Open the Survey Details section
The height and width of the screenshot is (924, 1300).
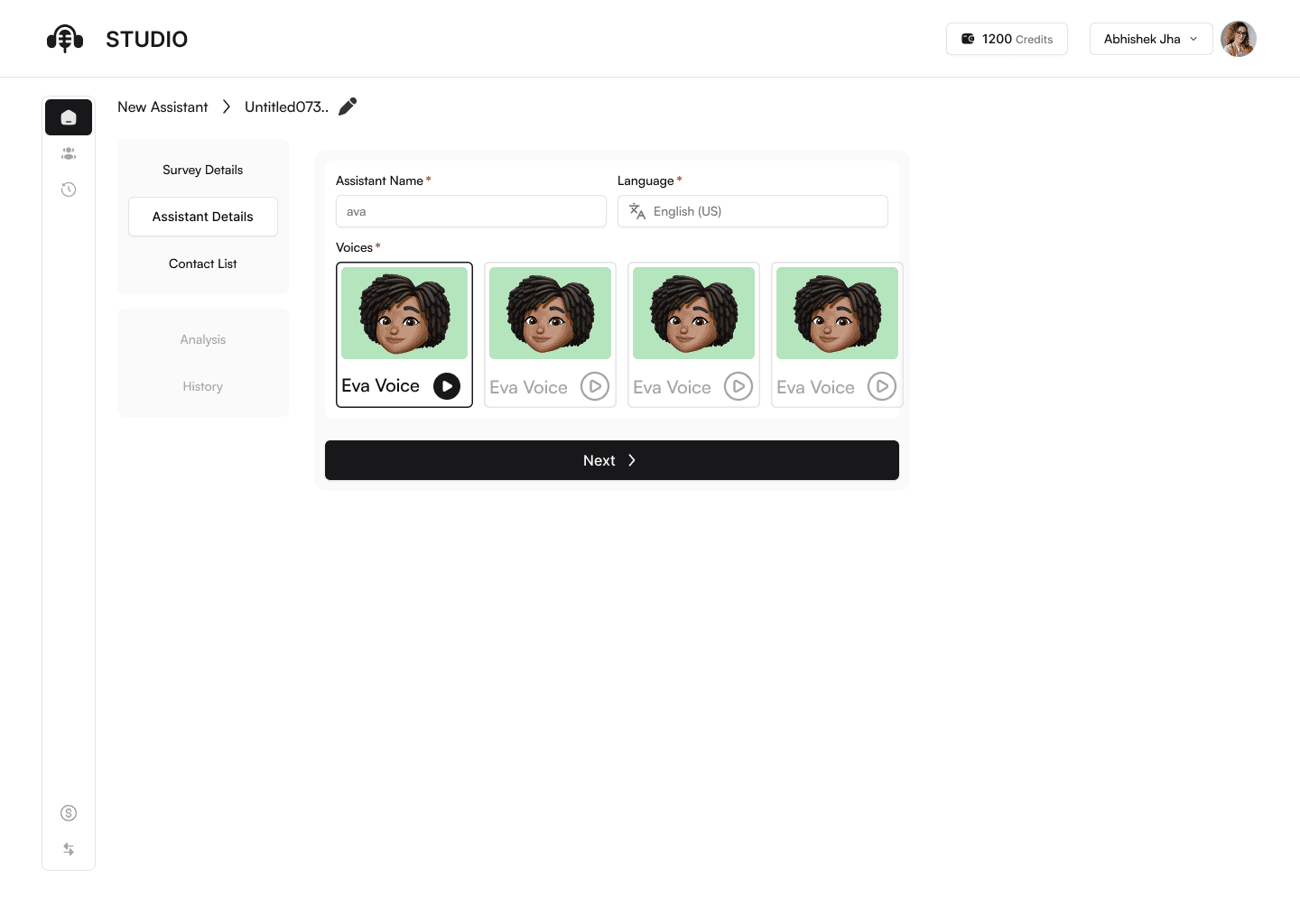(x=203, y=170)
